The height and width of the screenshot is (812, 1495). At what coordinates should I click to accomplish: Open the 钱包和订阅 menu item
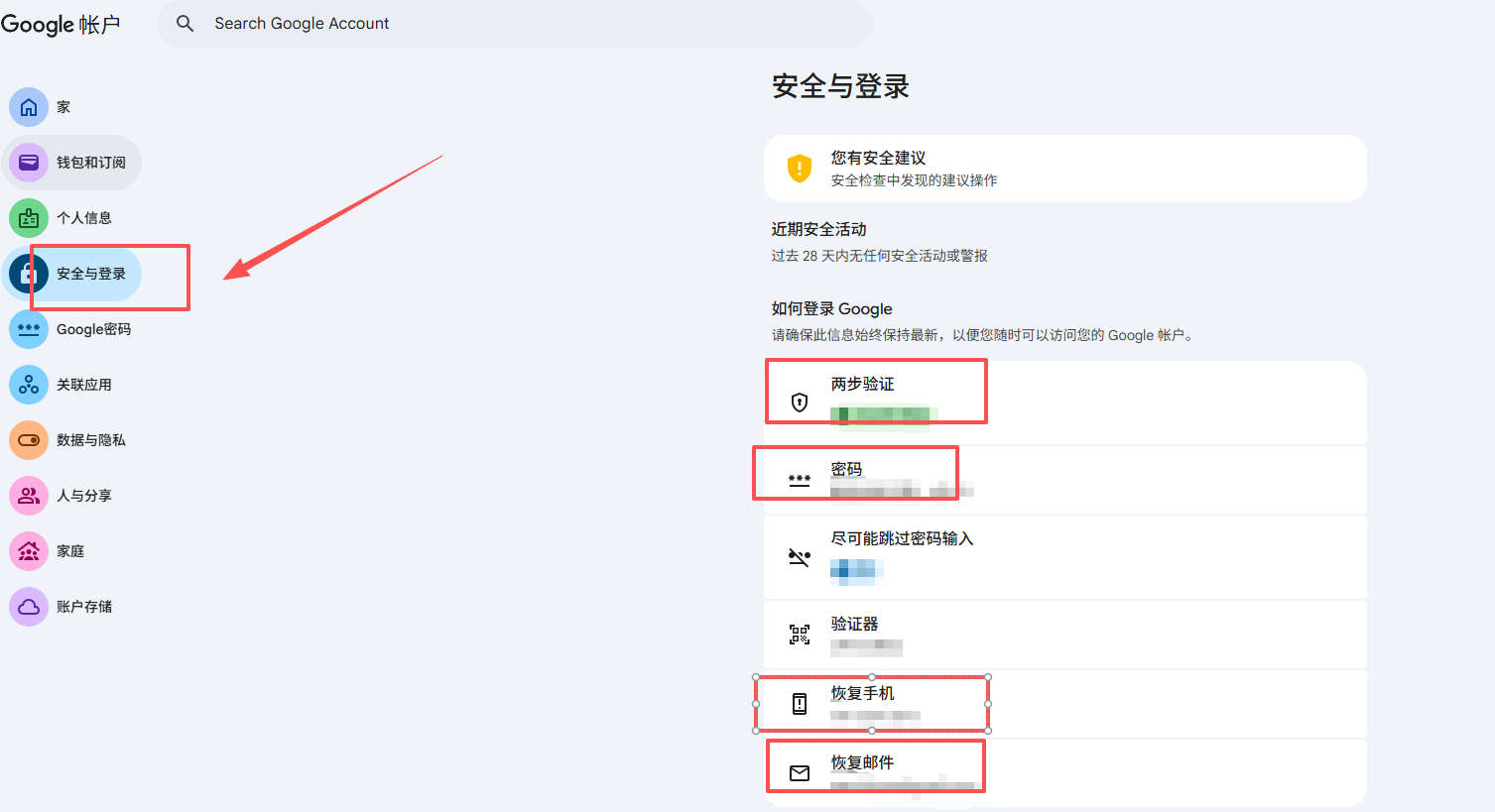[x=72, y=163]
